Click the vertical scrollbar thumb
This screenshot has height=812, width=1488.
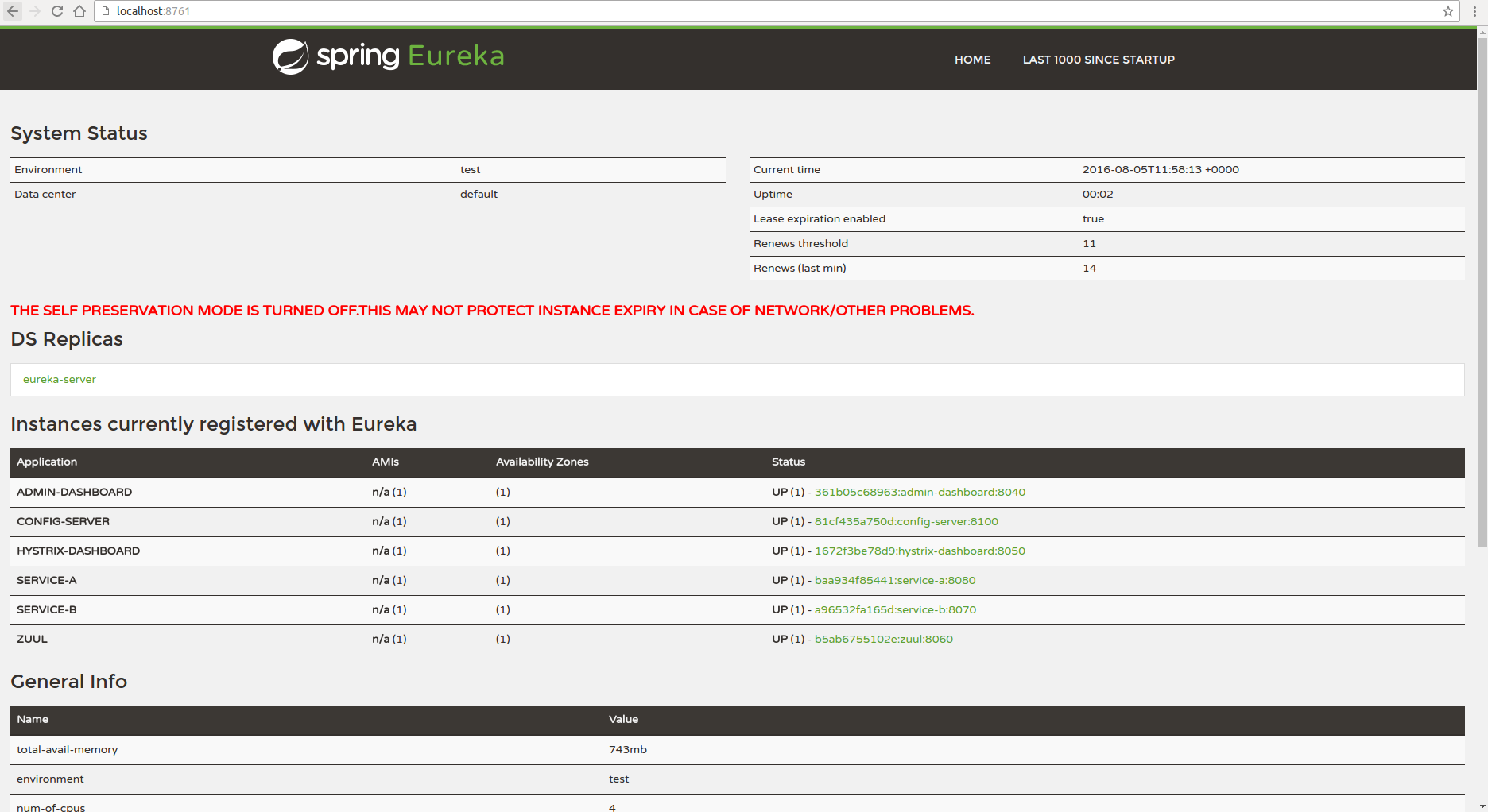click(1482, 292)
